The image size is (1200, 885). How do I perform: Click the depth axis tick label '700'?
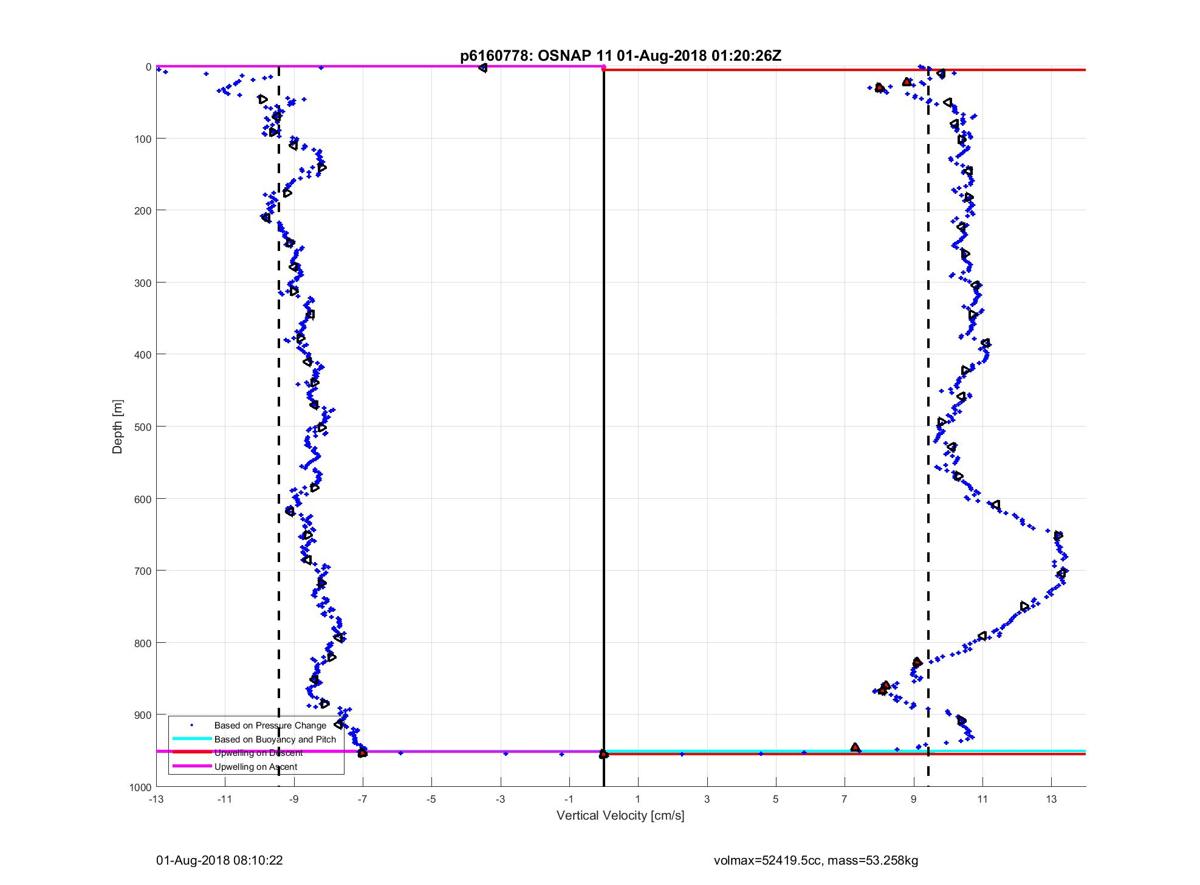142,570
